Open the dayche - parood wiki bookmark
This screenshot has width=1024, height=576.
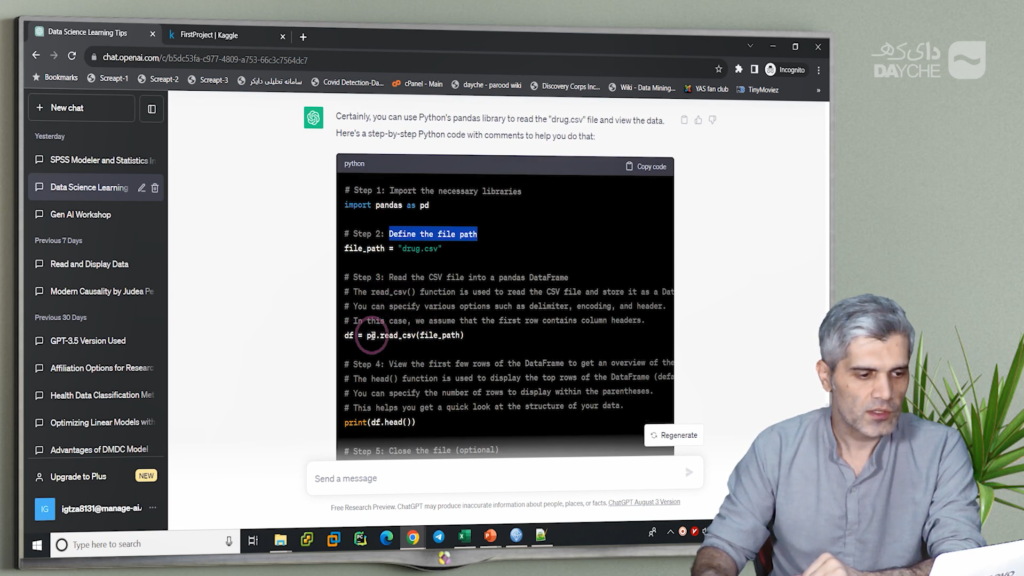pos(486,85)
